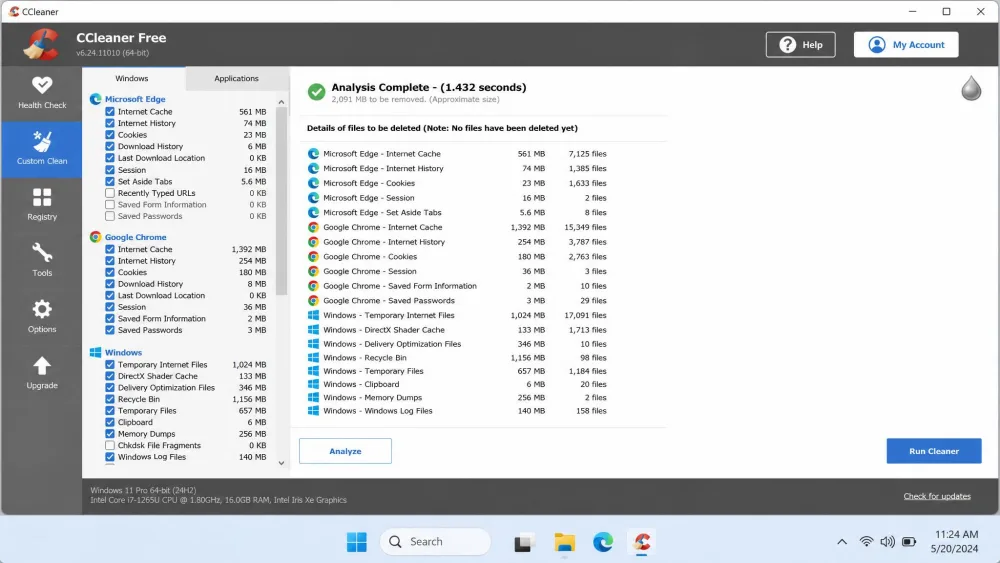Screen dimensions: 1000x563
Task: Click Chrome icon beside Google Chrome - Internet Cache result
Action: click(313, 227)
